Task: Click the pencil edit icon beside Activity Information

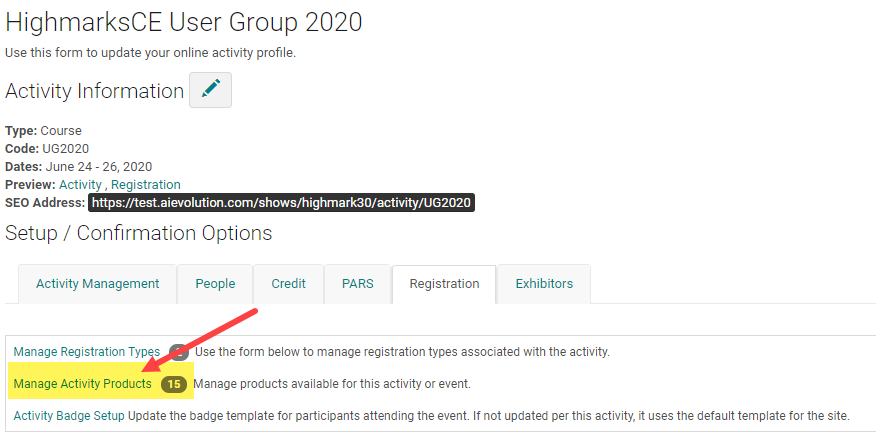Action: coord(210,90)
